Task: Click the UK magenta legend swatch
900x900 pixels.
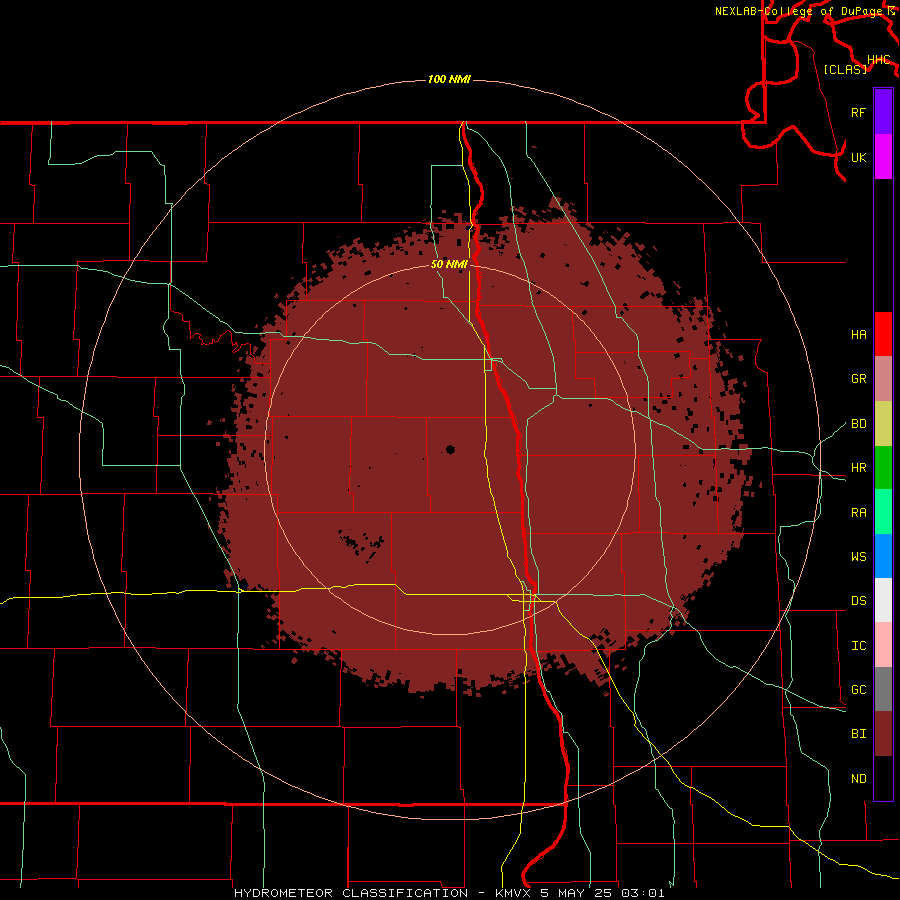Action: click(x=883, y=157)
